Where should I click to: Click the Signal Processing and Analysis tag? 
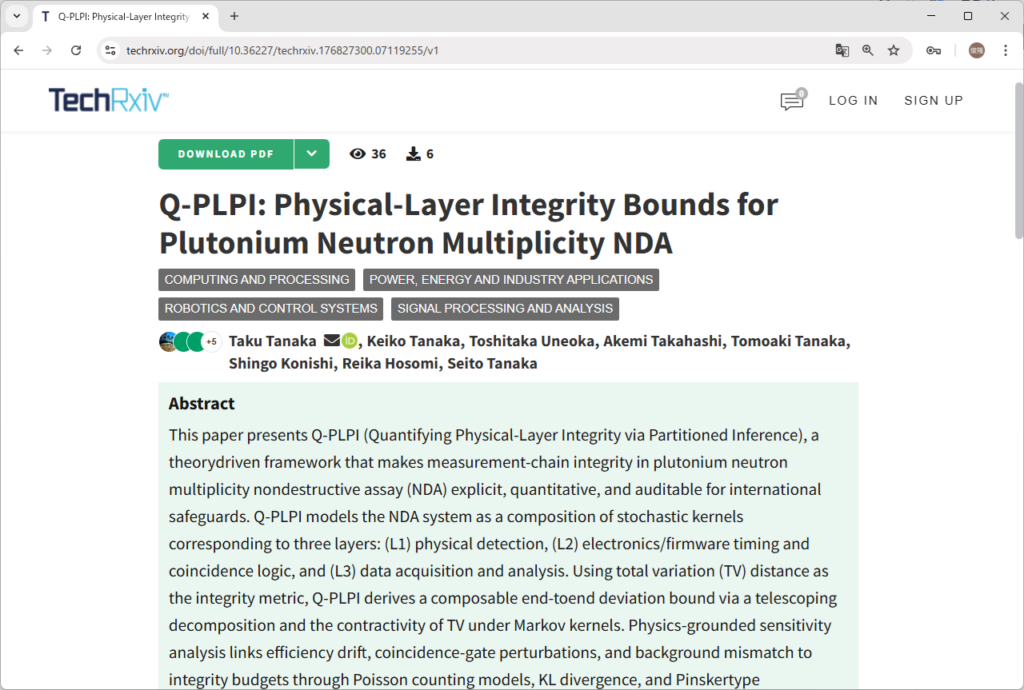pos(503,308)
